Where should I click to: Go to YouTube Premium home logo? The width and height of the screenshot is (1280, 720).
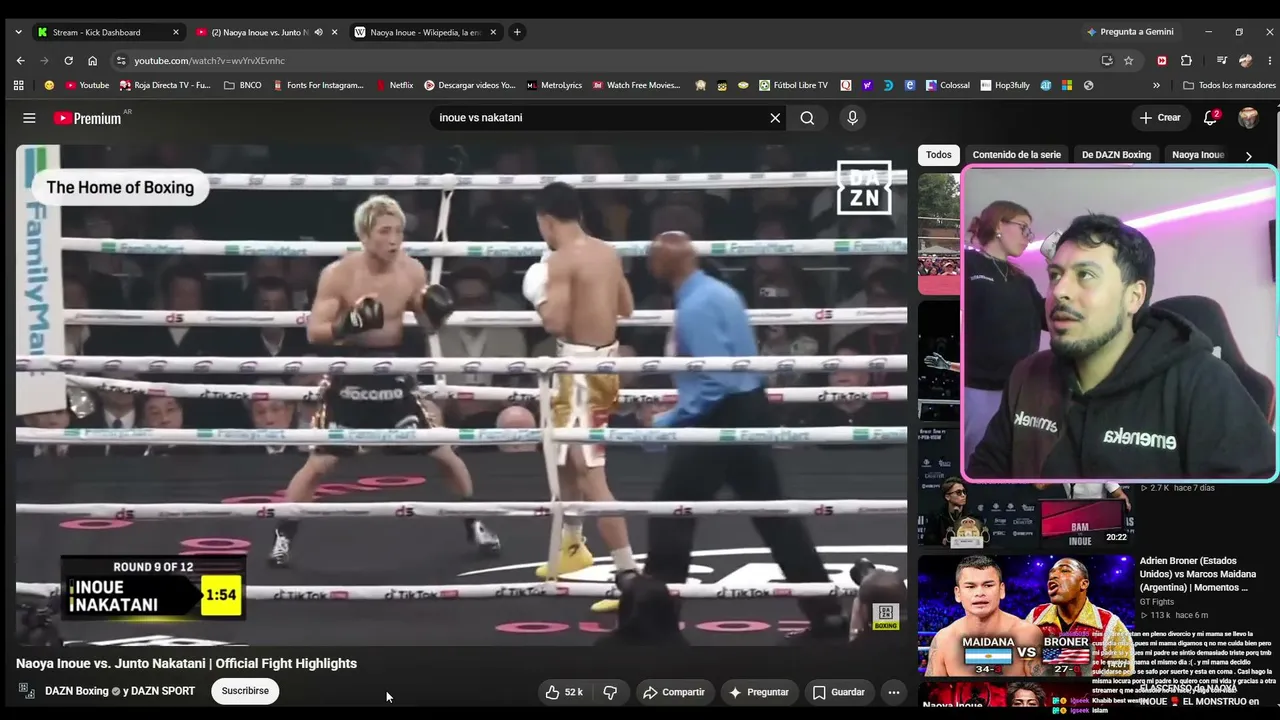coord(87,118)
